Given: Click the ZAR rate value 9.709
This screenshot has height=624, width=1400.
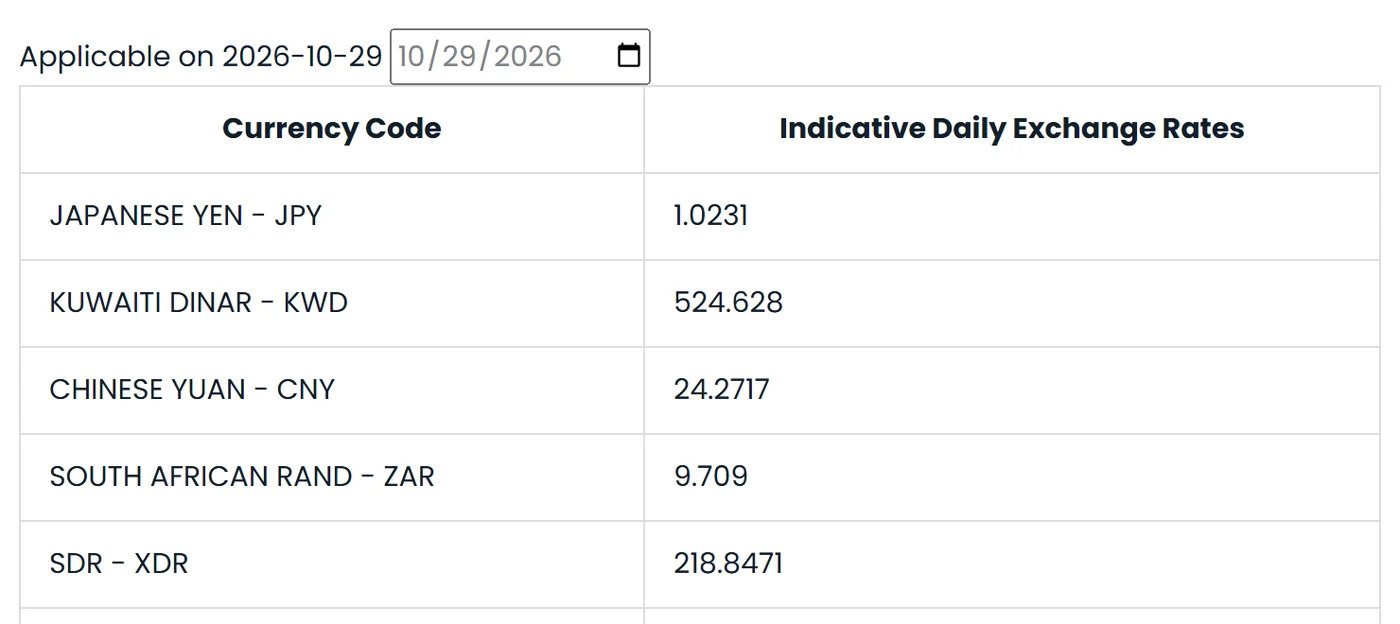Looking at the screenshot, I should (x=711, y=477).
